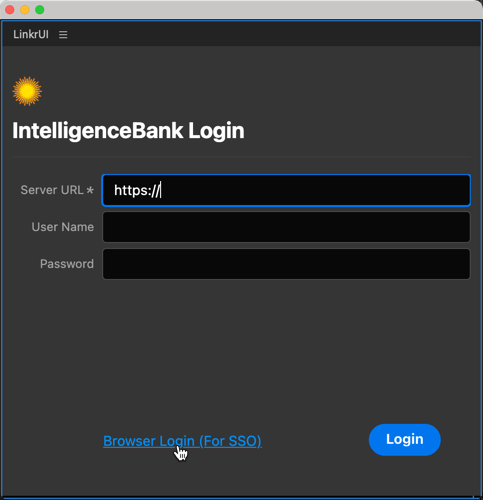The width and height of the screenshot is (483, 500).
Task: Maximize the window using the green button
Action: tap(40, 10)
